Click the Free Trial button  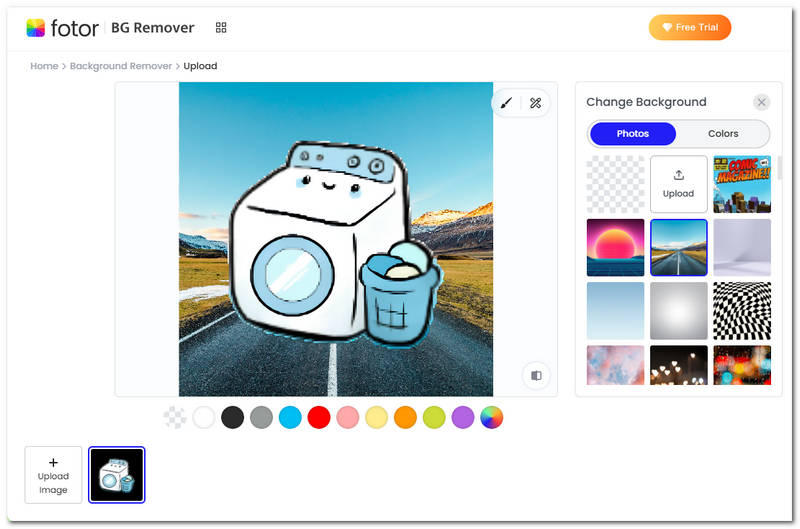[x=690, y=28]
